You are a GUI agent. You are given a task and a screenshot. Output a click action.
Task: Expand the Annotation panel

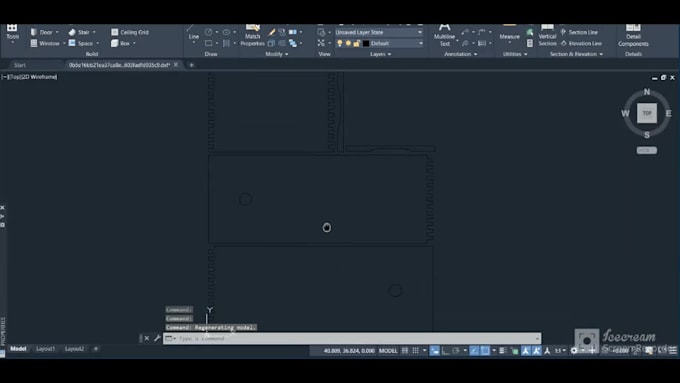click(x=461, y=54)
